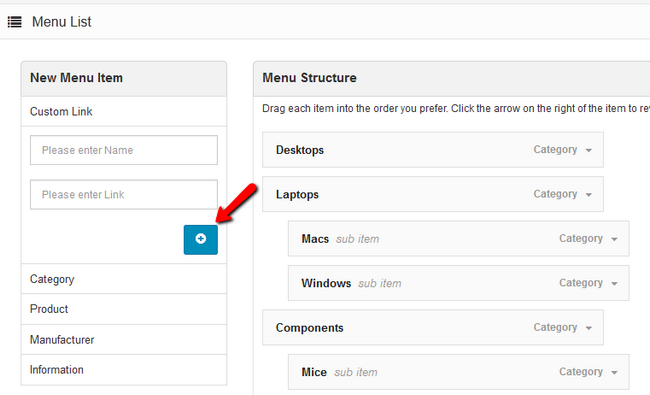650x395 pixels.
Task: Select the Desktops menu item
Action: pos(433,150)
